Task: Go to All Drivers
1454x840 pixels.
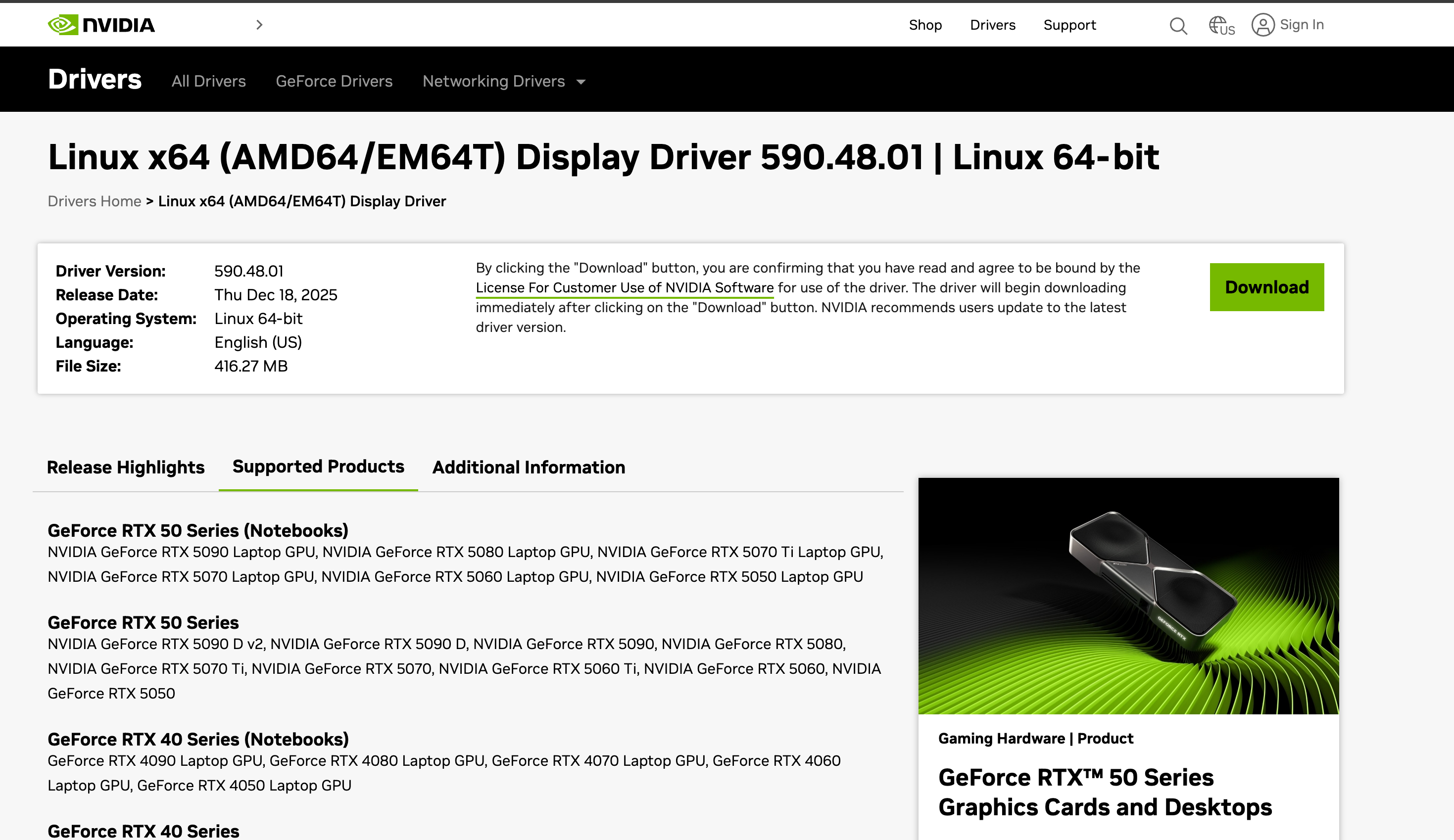Action: click(x=208, y=81)
